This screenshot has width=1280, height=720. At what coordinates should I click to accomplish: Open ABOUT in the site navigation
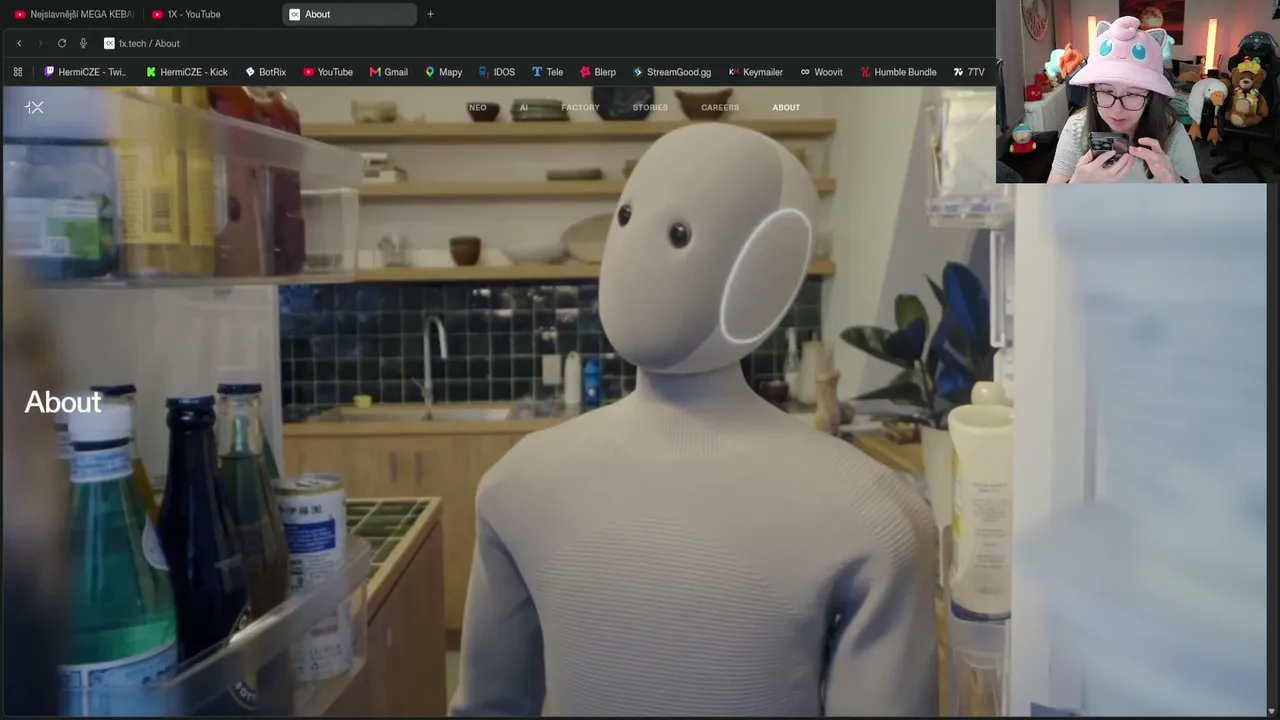786,107
